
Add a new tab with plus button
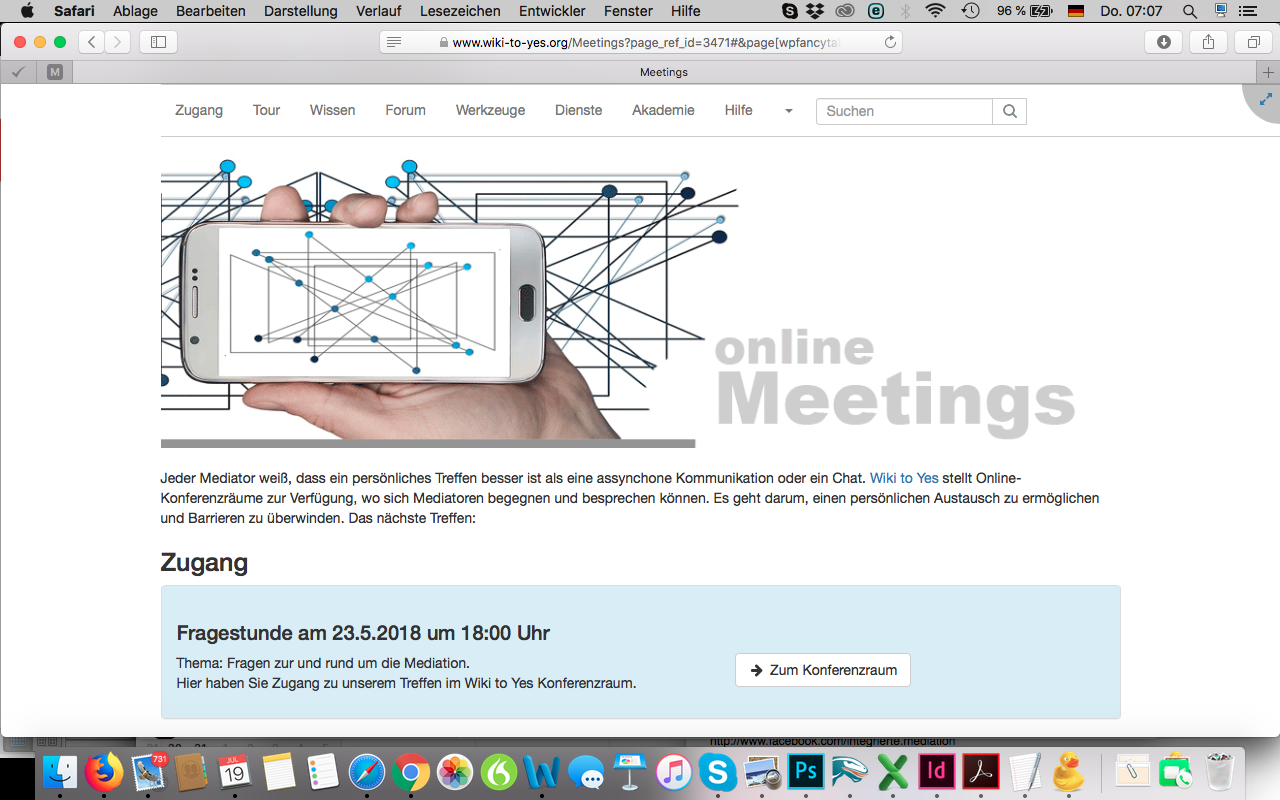1268,72
